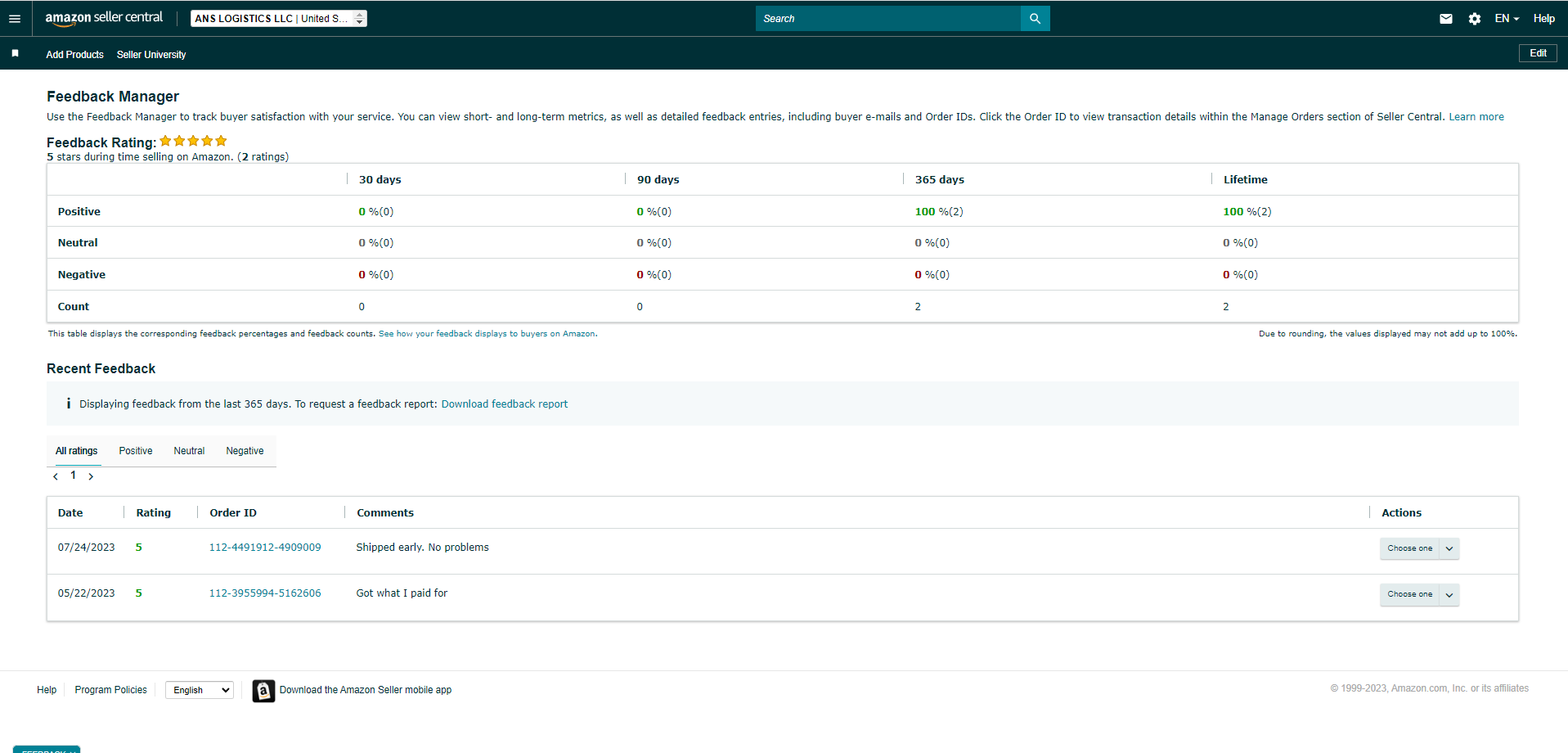Click Download the Amazon Seller mobile app
Image resolution: width=1568 pixels, height=753 pixels.
coord(366,690)
